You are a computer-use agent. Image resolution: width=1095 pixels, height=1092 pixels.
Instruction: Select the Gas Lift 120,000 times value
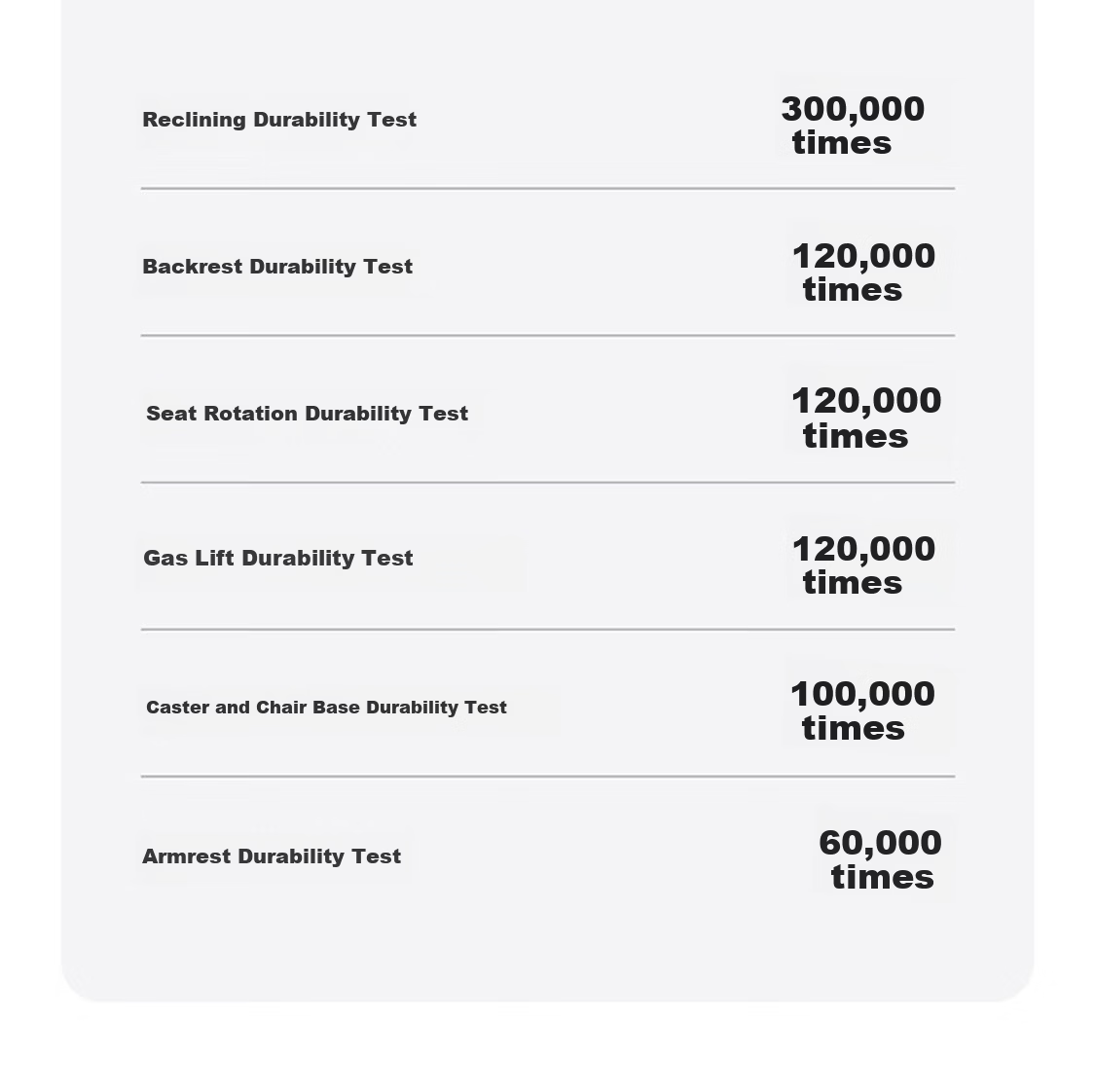[864, 565]
